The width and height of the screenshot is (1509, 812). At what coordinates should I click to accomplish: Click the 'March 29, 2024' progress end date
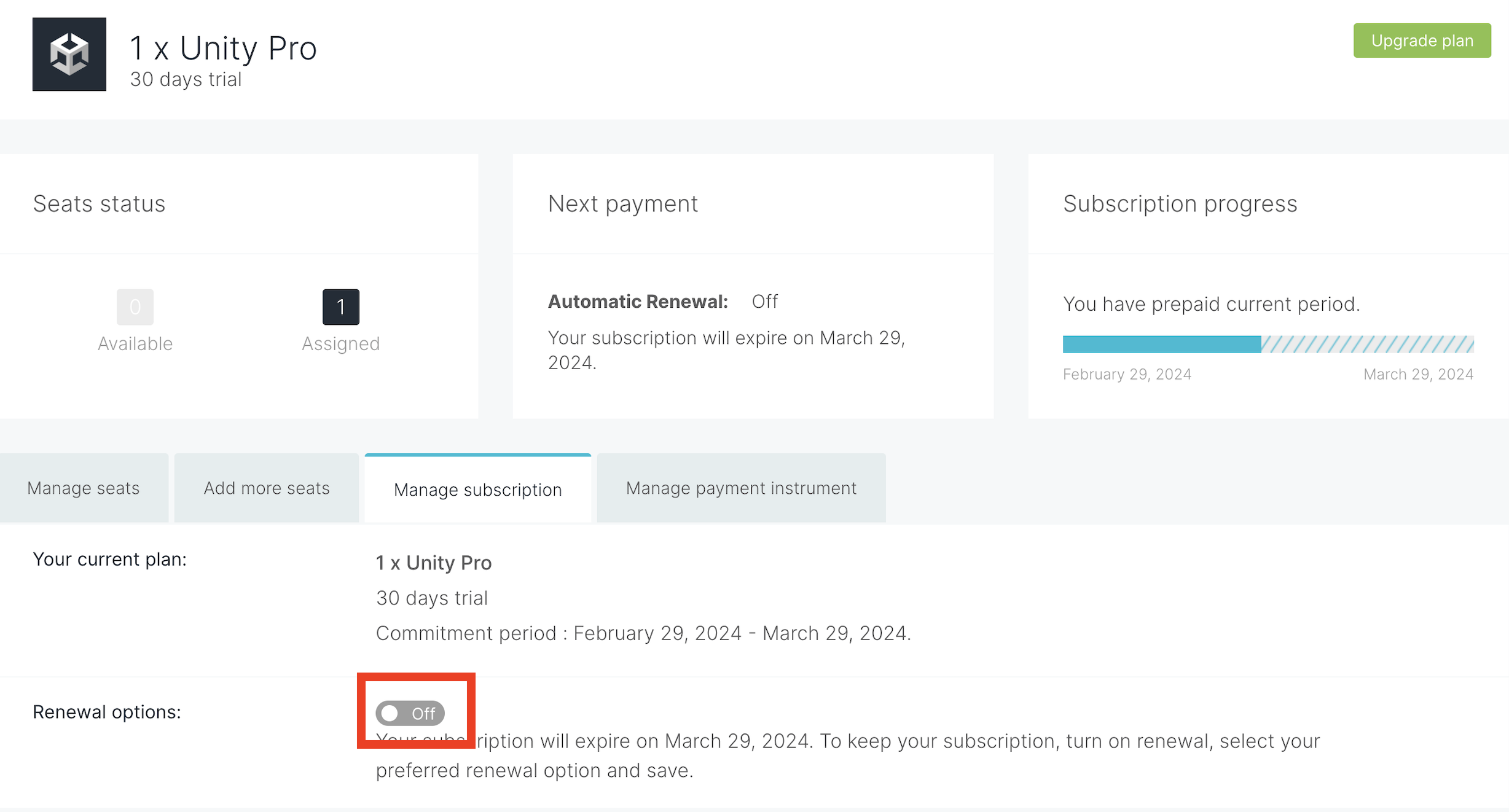tap(1419, 374)
